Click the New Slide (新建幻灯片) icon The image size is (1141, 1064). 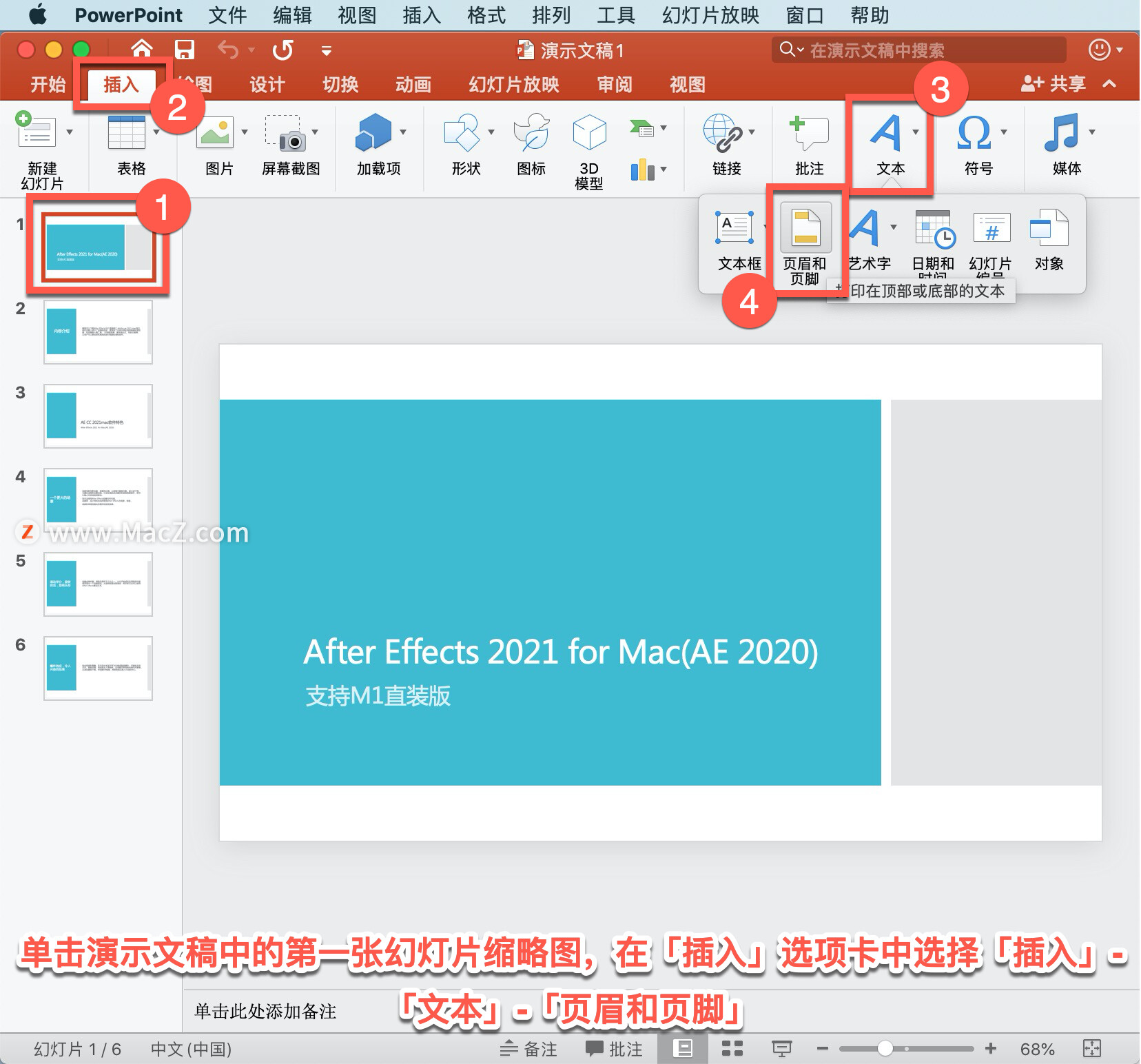point(36,130)
